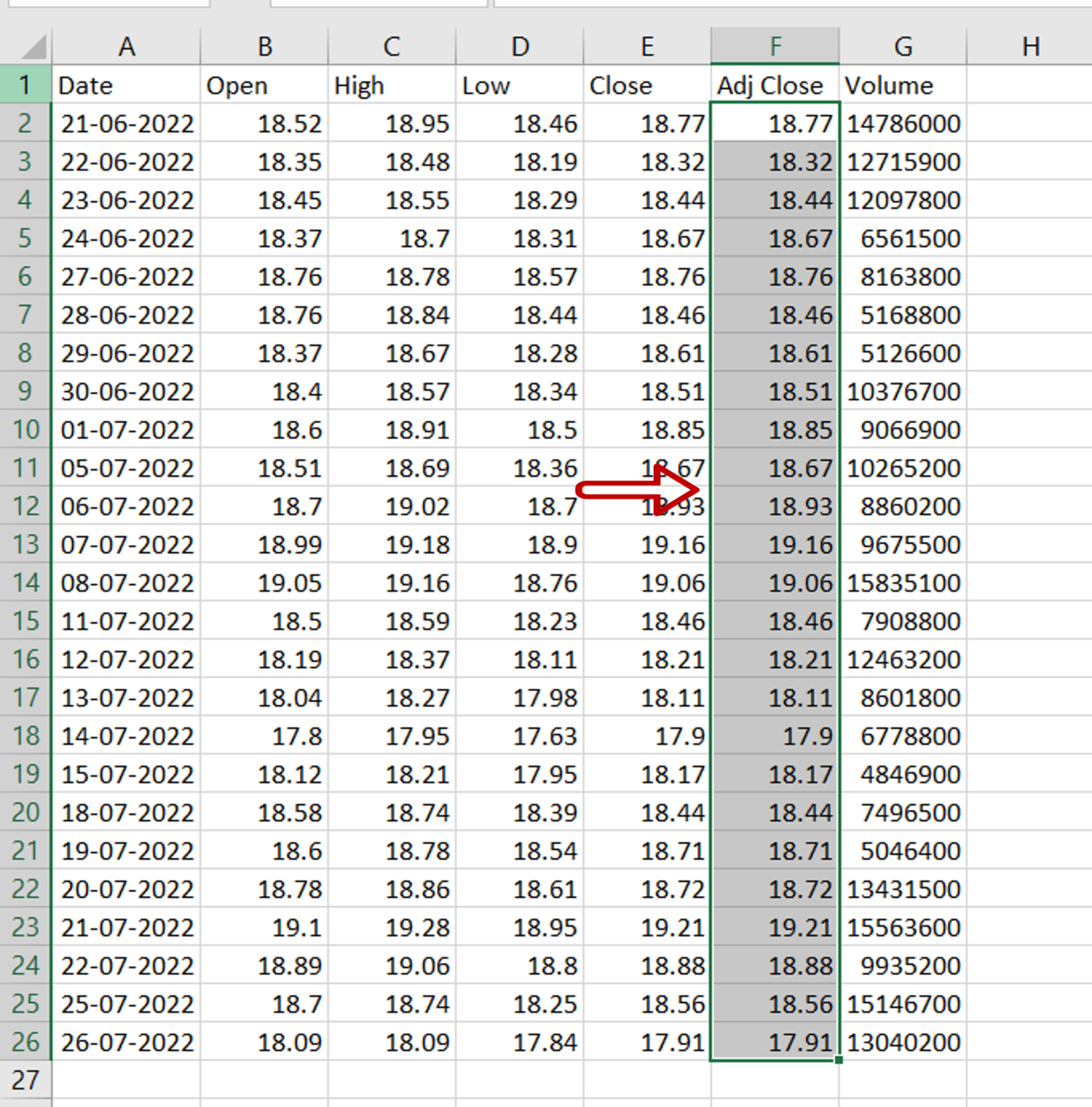The height and width of the screenshot is (1107, 1092).
Task: Select the cell containing 21-06-2022
Action: (x=128, y=123)
